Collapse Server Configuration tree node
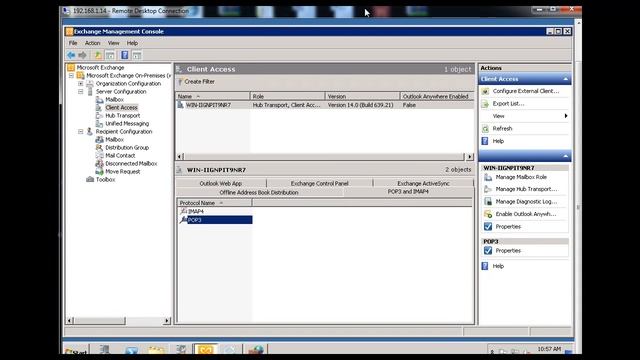This screenshot has width=640, height=360. [x=80, y=91]
